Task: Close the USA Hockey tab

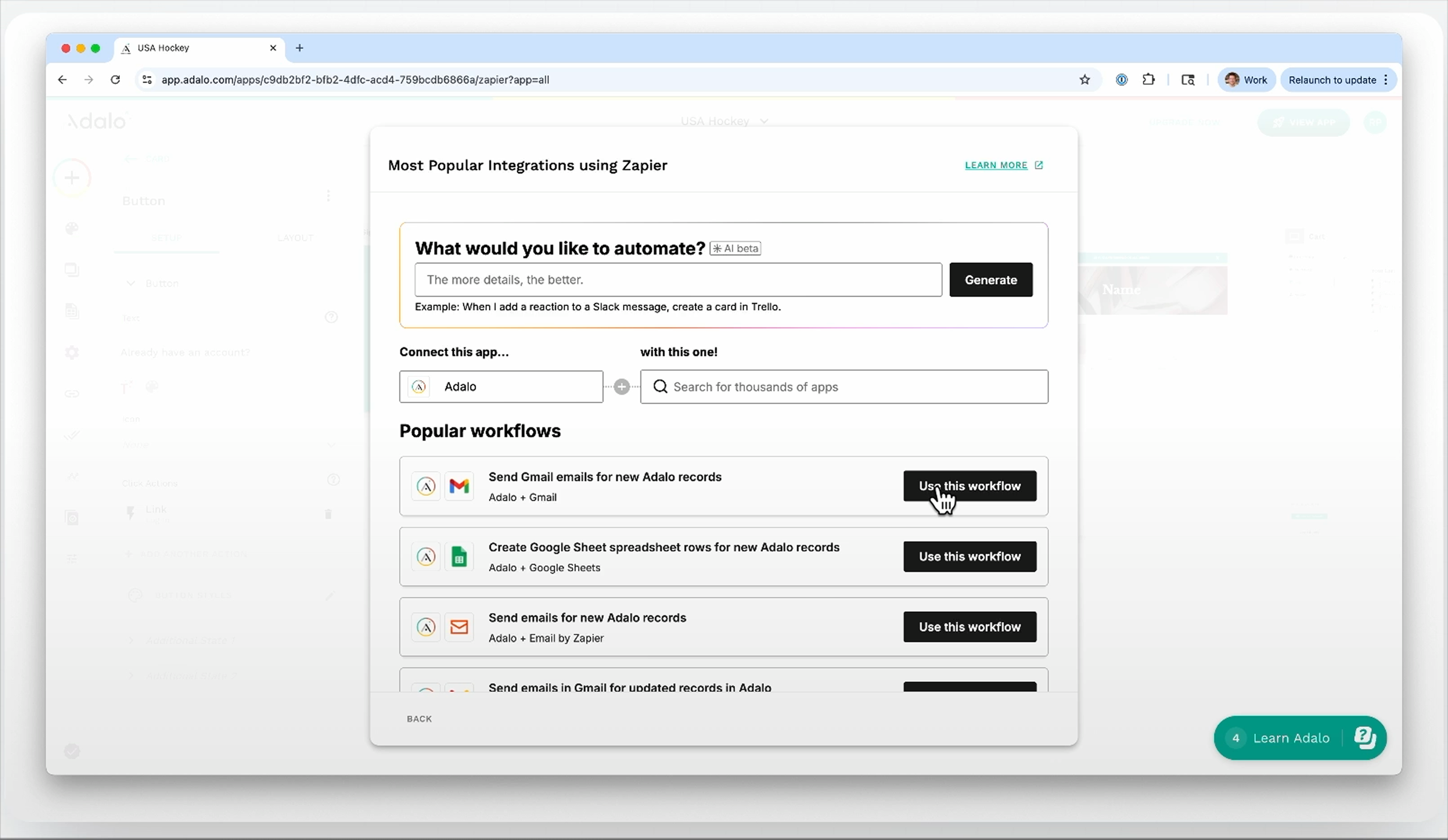Action: [x=273, y=48]
